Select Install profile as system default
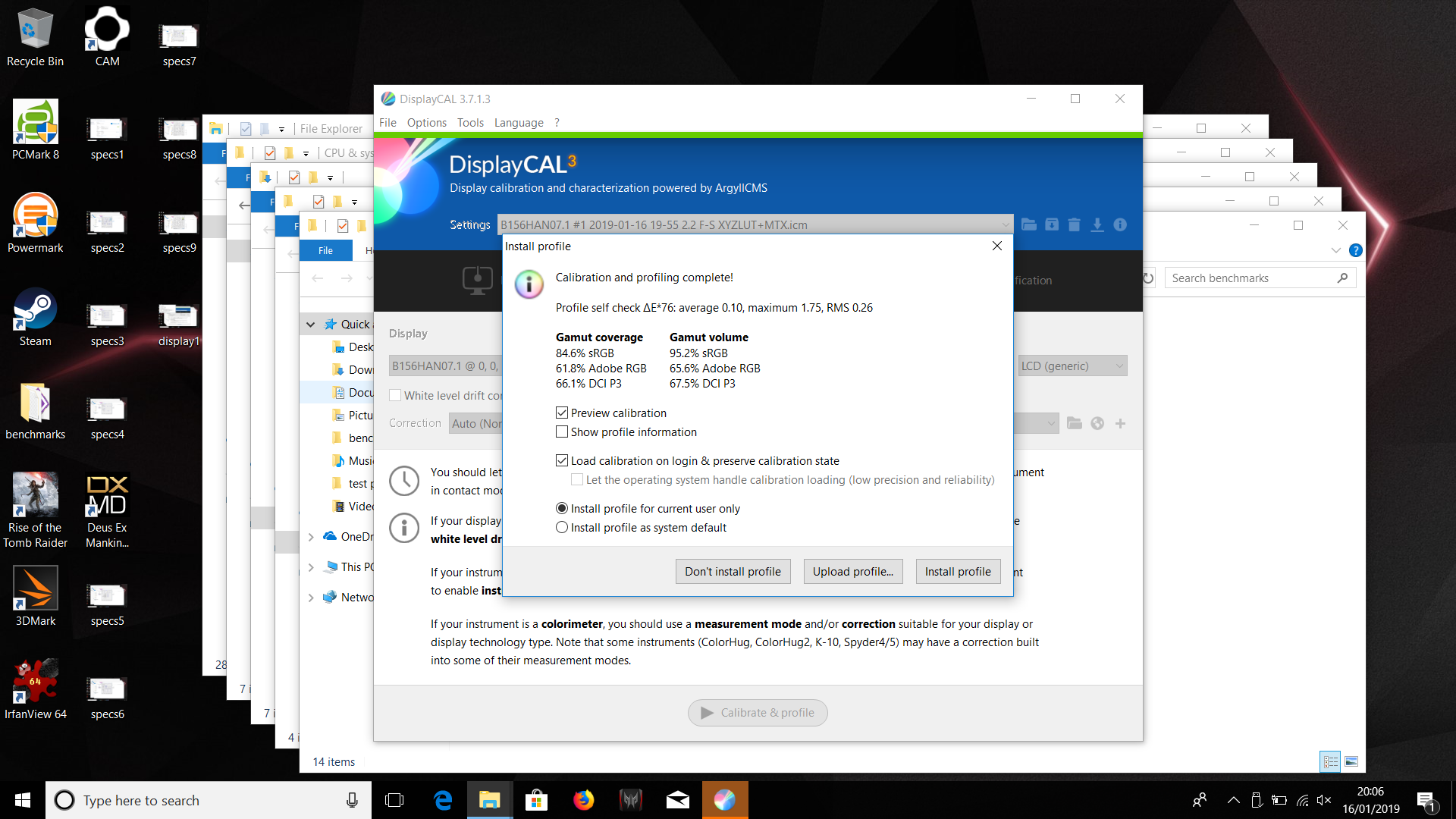 click(x=562, y=527)
